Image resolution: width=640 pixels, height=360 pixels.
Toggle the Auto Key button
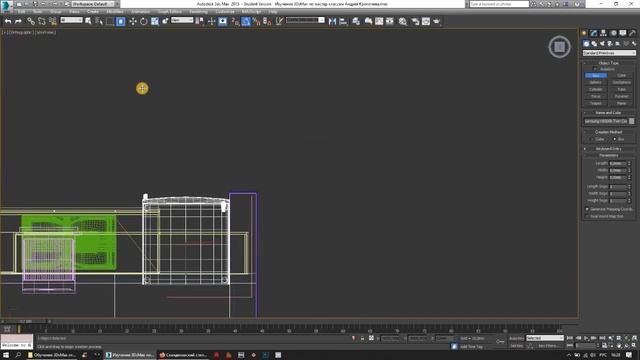pos(516,338)
